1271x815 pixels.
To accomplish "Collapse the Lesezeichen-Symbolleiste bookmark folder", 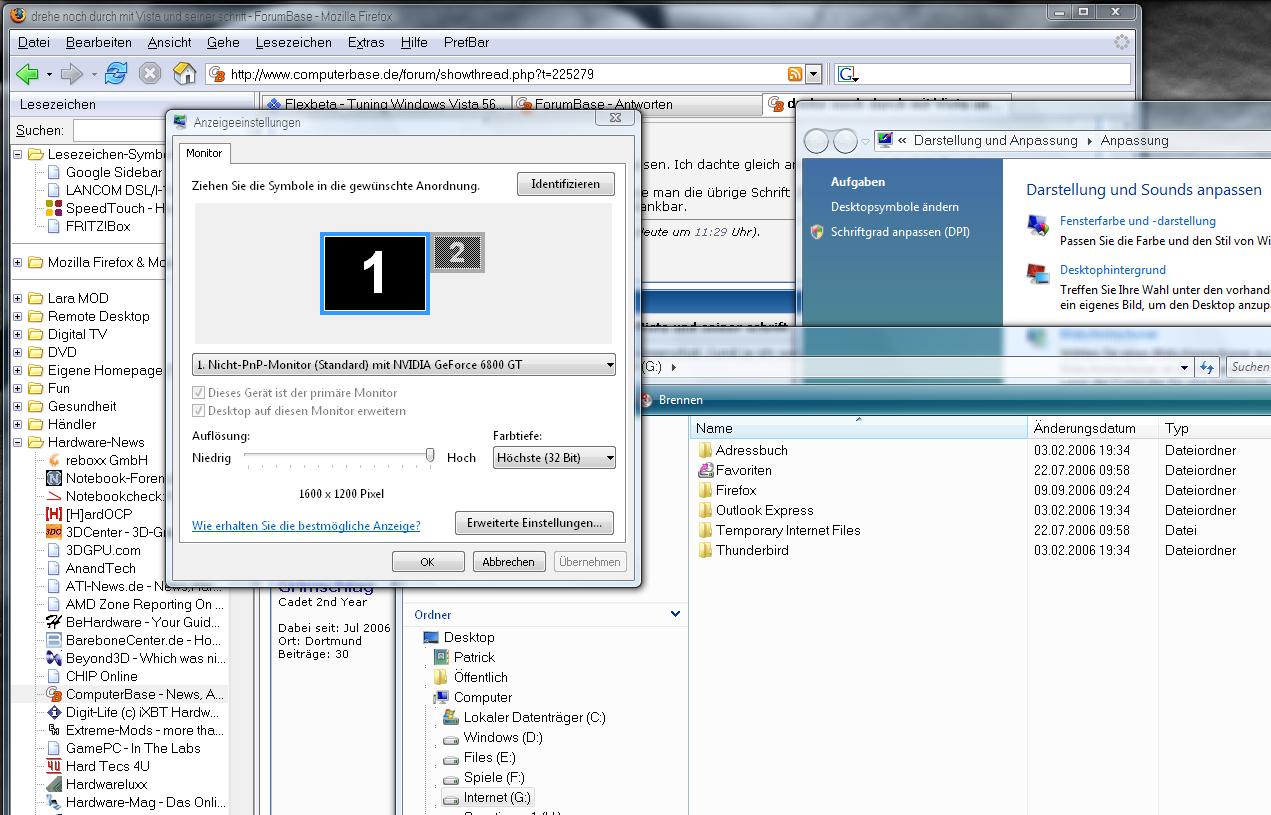I will (x=18, y=154).
